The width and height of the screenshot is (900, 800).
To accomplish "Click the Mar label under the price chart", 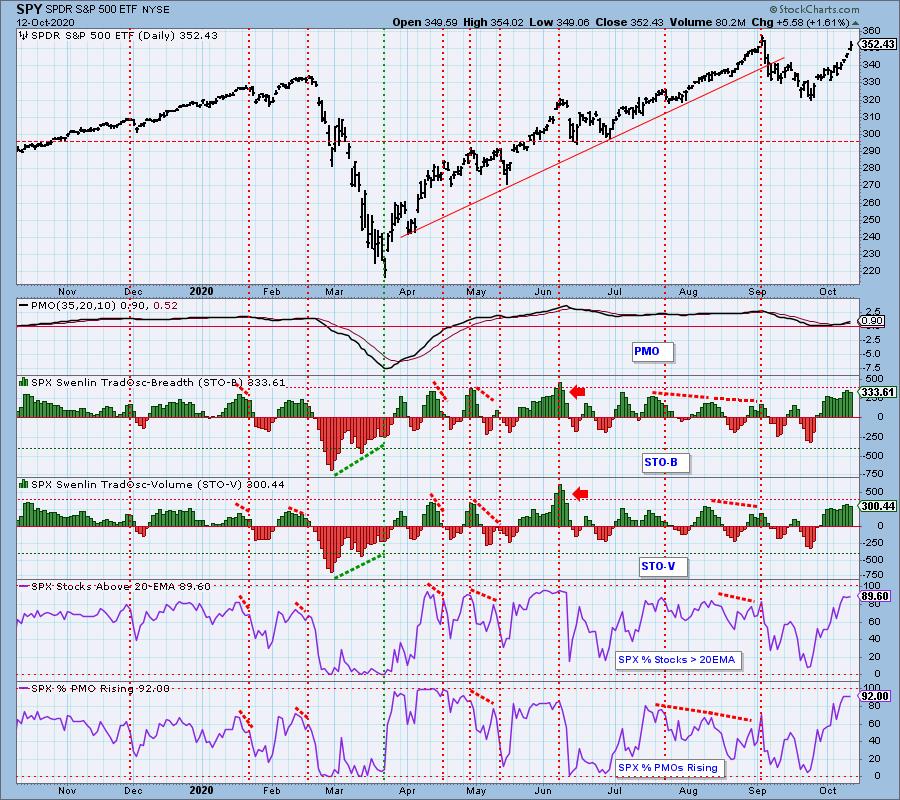I will pos(334,292).
